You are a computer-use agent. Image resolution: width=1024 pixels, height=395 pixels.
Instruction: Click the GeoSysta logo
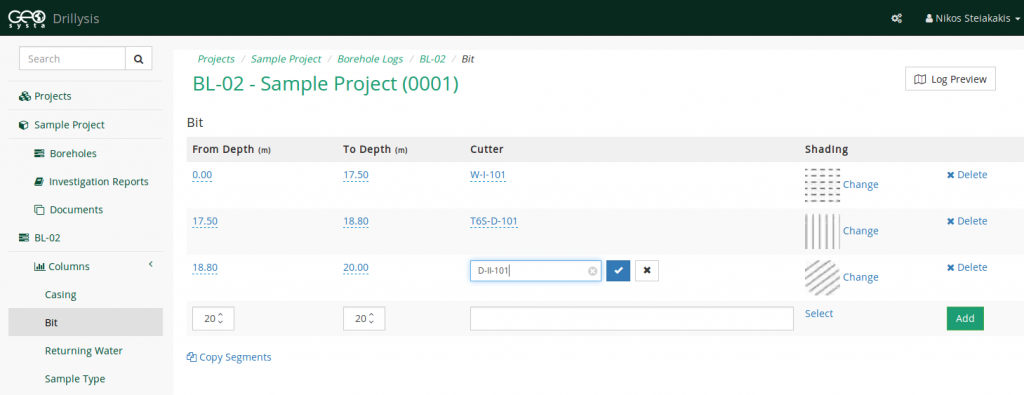[x=27, y=18]
